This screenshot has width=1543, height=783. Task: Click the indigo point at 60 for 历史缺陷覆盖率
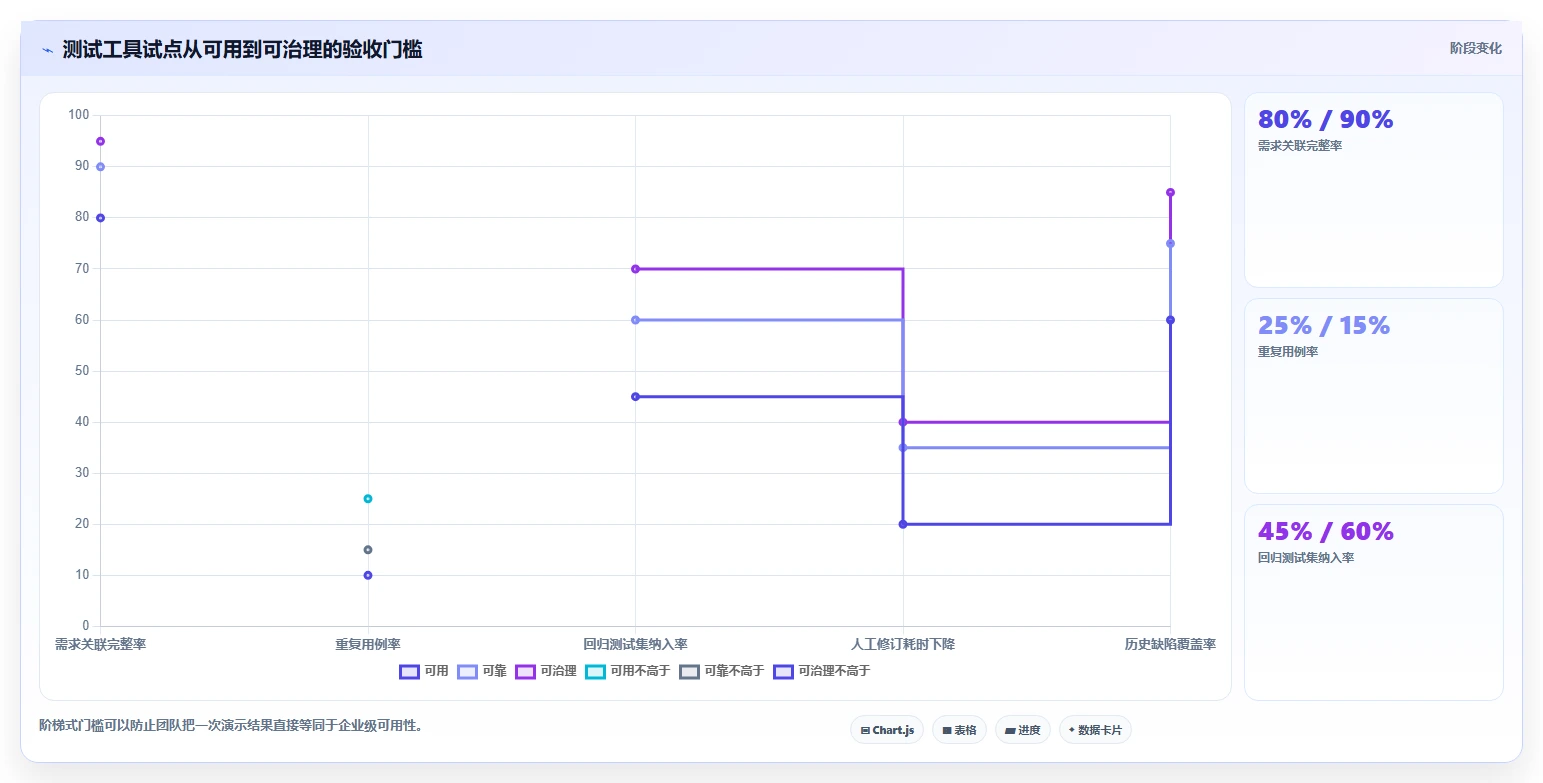point(1170,320)
